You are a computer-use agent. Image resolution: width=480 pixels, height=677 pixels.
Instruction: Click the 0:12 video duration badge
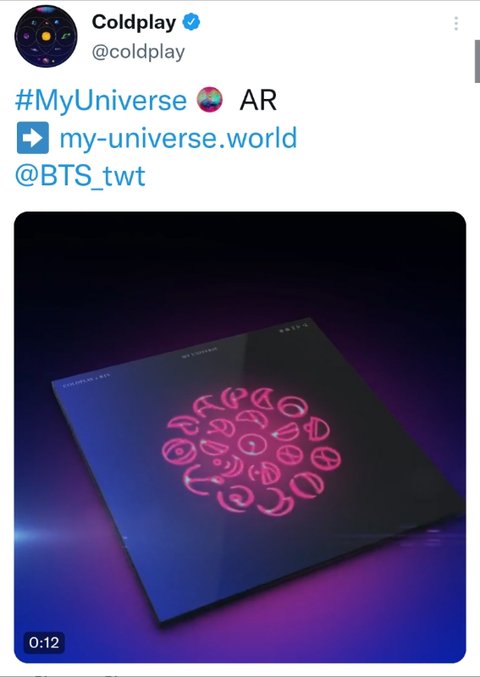pyautogui.click(x=44, y=643)
